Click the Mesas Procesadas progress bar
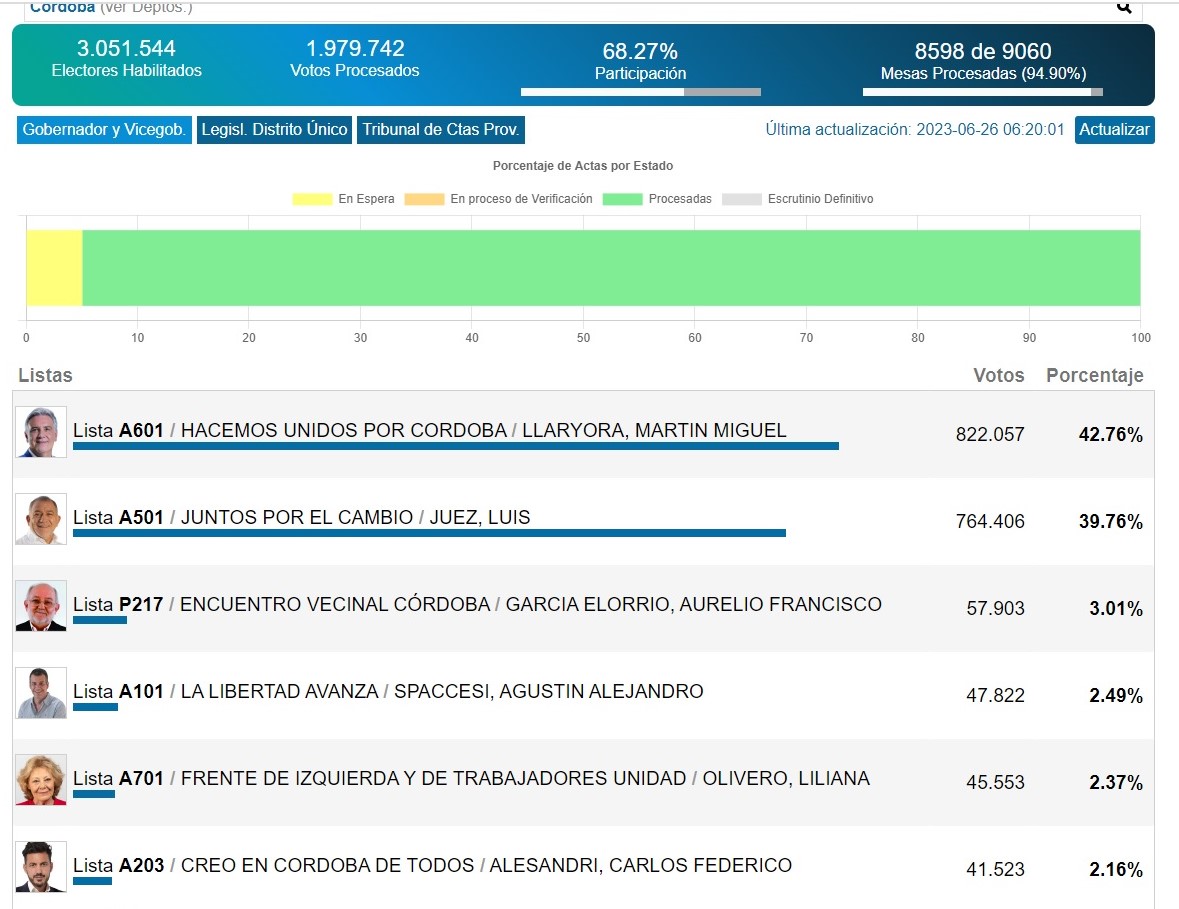The height and width of the screenshot is (909, 1179). pos(982,92)
